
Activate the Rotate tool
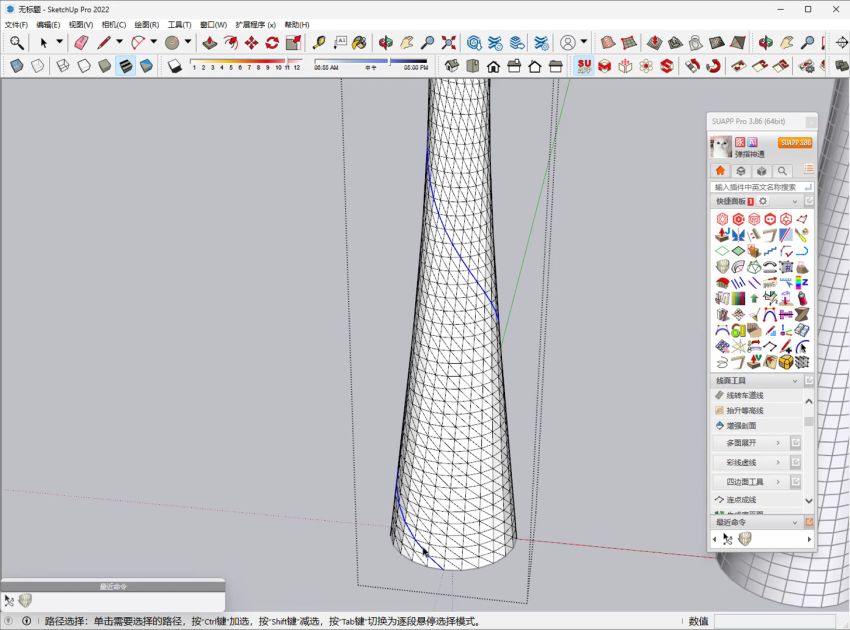(x=272, y=42)
